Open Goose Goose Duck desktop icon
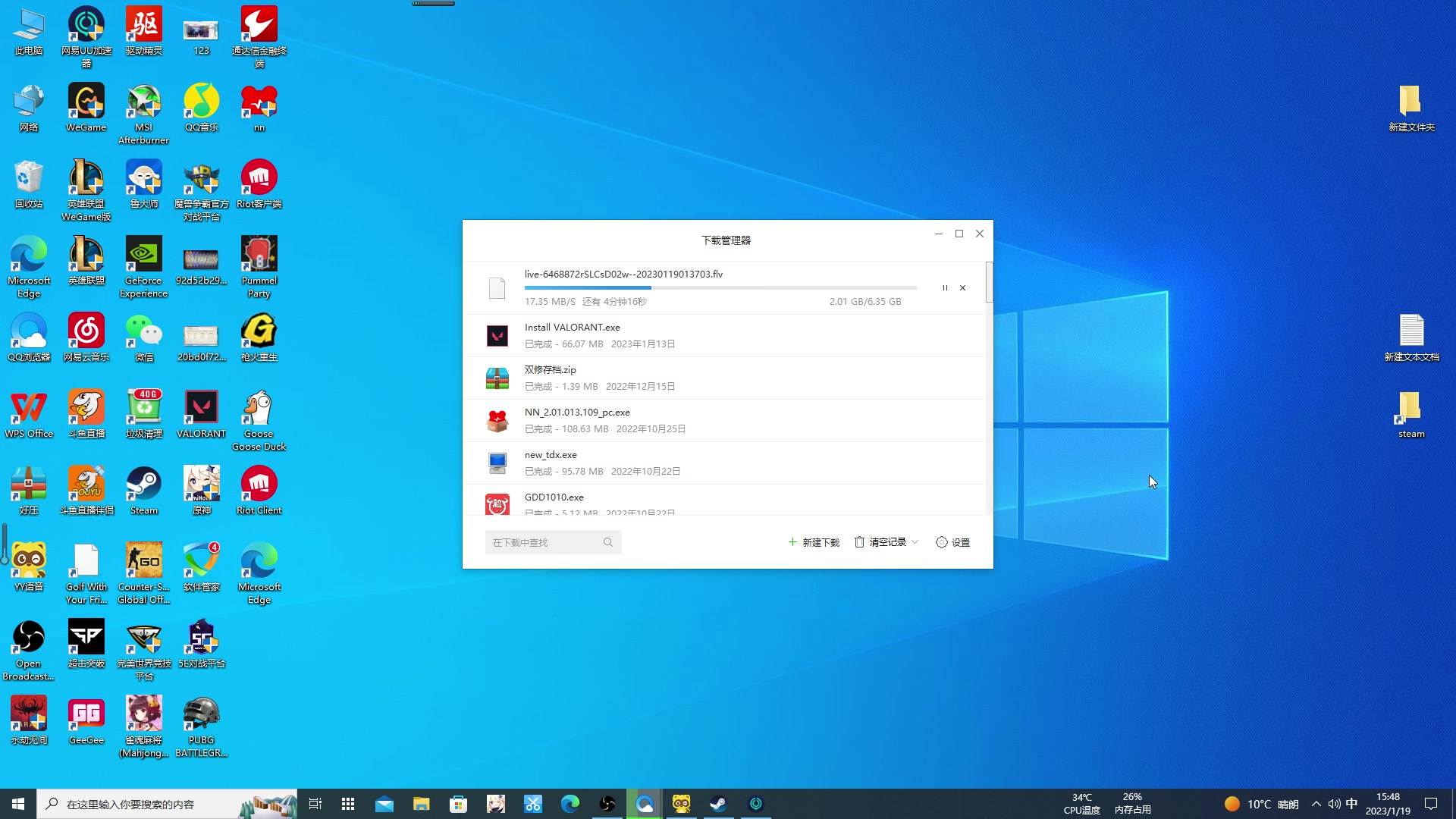Image resolution: width=1456 pixels, height=819 pixels. (259, 421)
